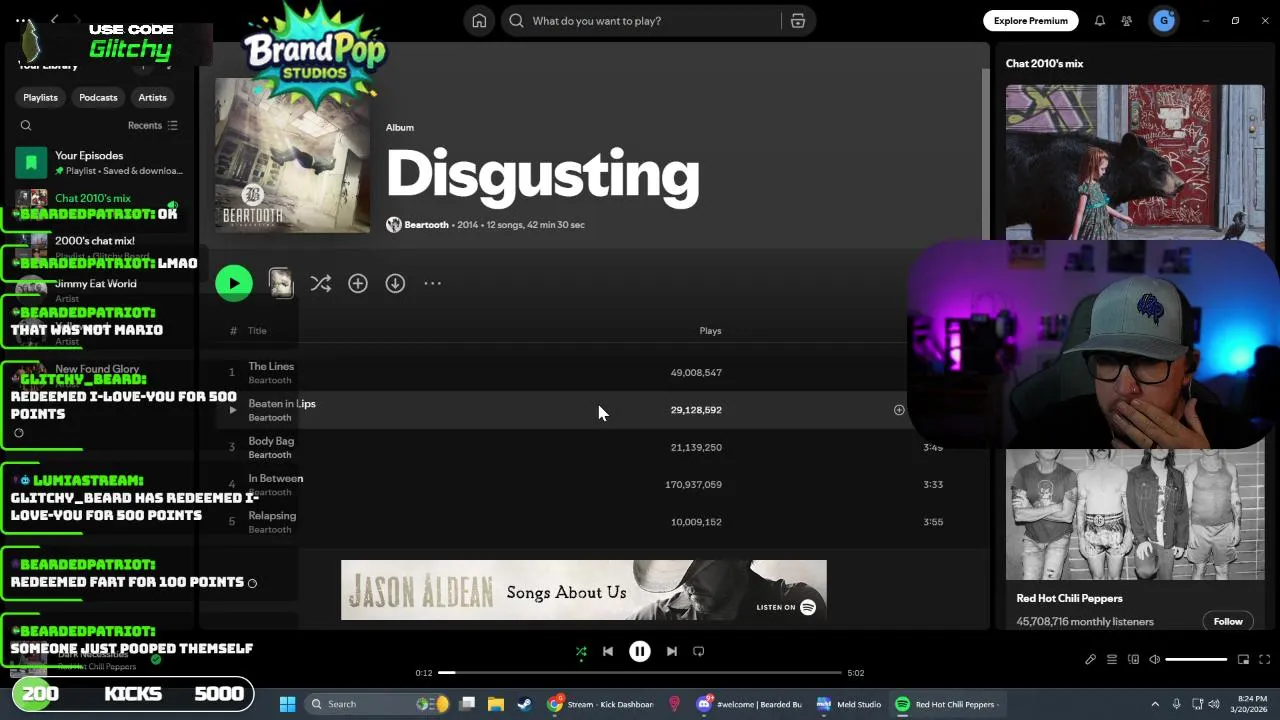The image size is (1280, 720).
Task: Play the Disgusting album
Action: tap(234, 283)
